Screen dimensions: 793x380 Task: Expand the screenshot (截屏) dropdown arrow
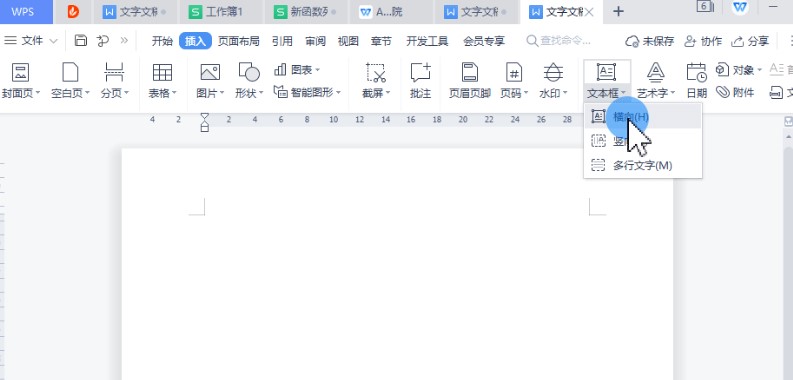click(388, 93)
